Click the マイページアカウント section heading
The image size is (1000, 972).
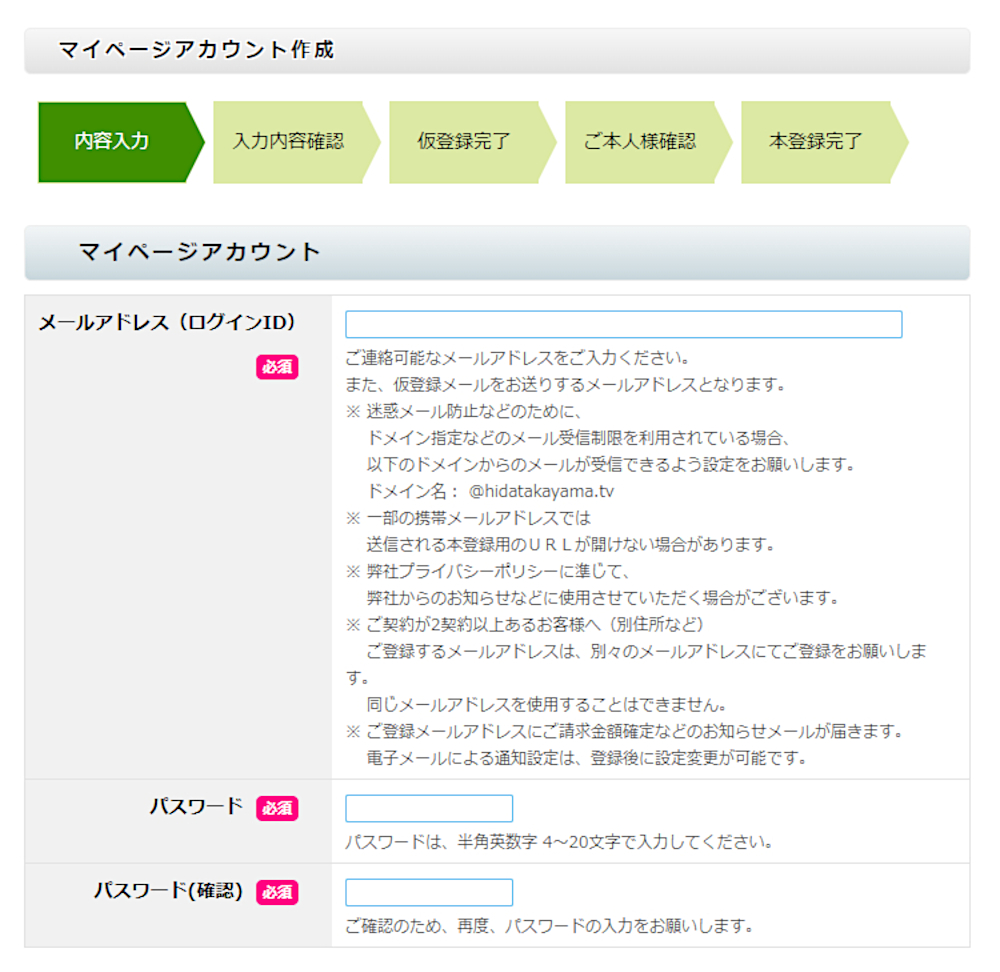pyautogui.click(x=200, y=252)
